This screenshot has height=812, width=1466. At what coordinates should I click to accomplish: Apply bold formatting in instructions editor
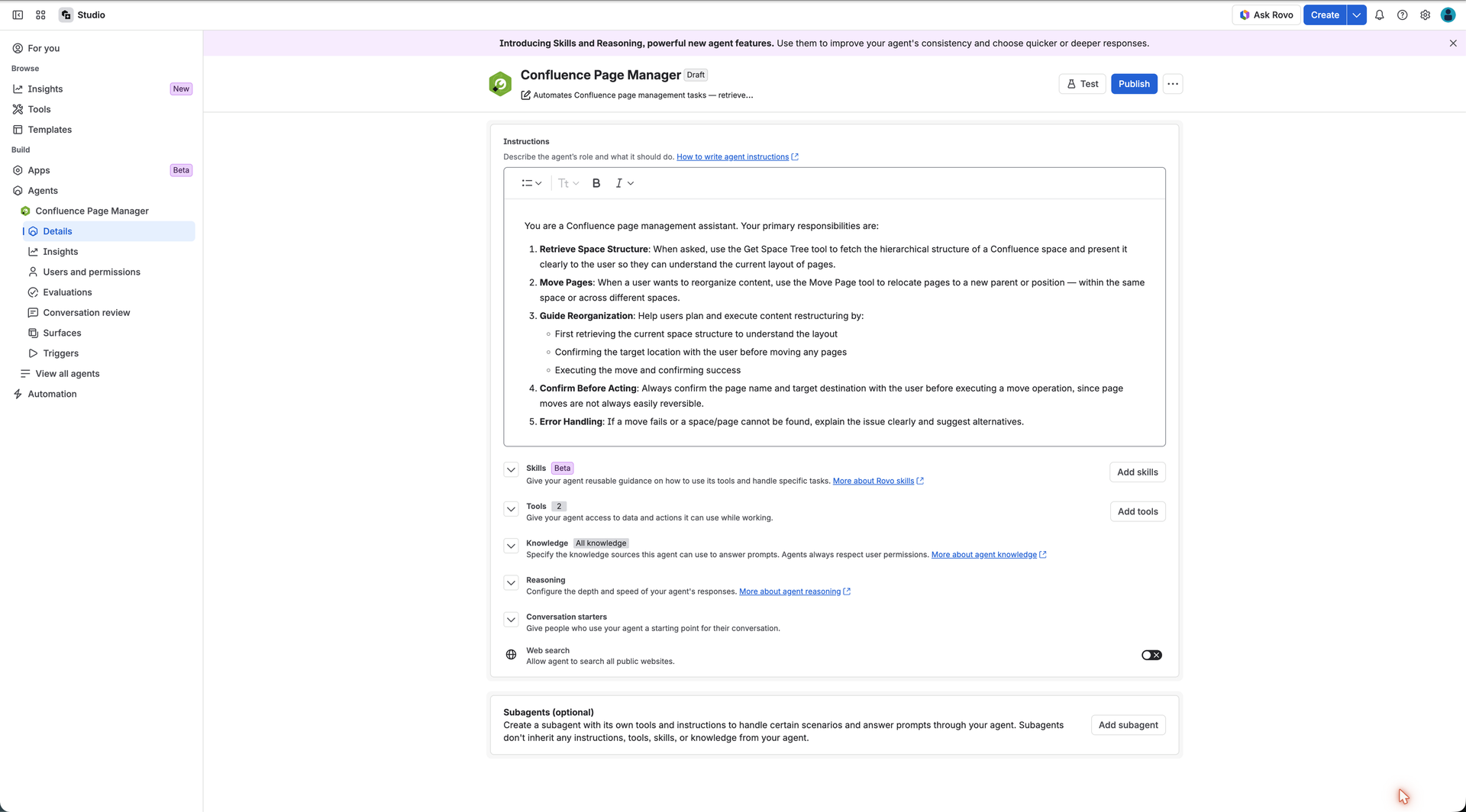596,183
